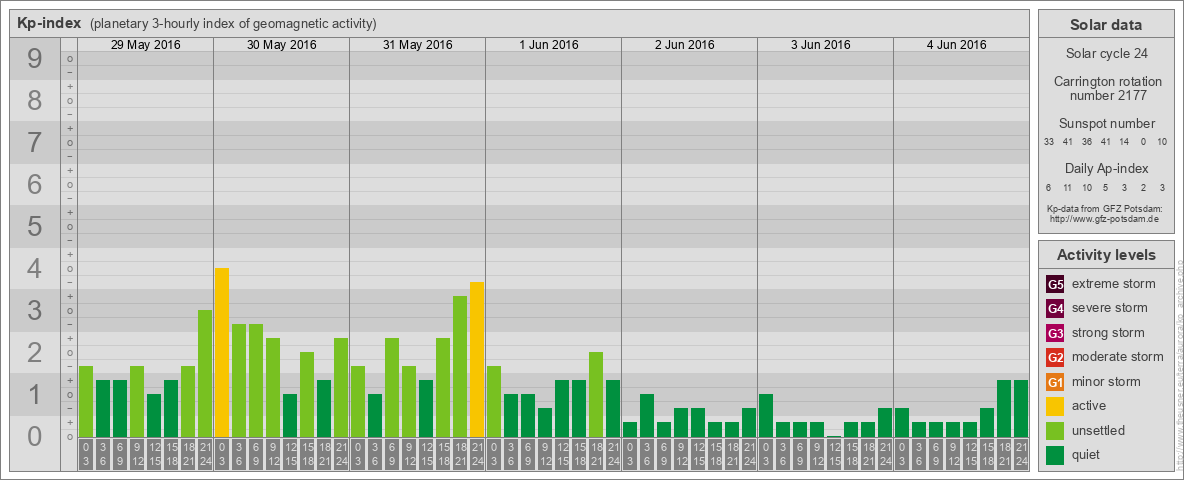Screen dimensions: 1184x480
Task: Click the 'Daily Ap-index' label
Action: coord(1106,168)
